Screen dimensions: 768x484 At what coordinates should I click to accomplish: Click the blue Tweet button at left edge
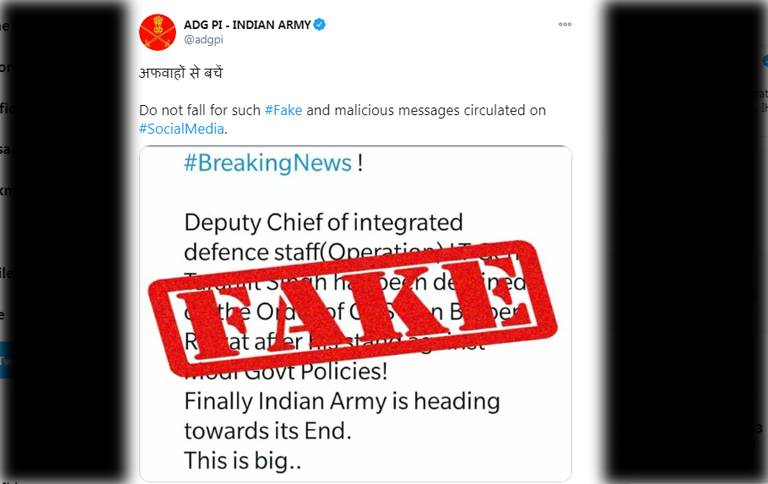(4, 360)
